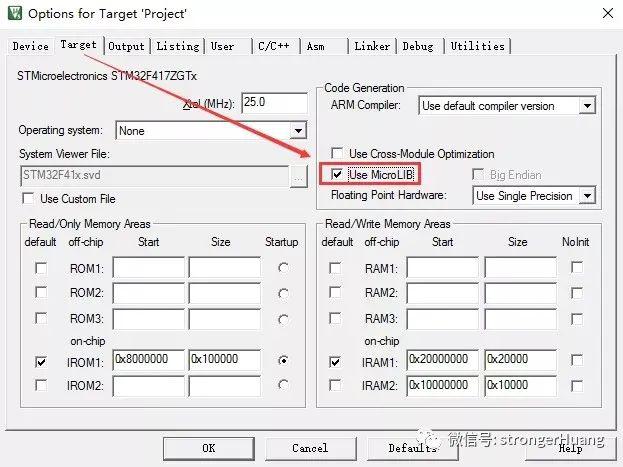Uncheck the Use MicroLIB checkbox
This screenshot has height=467, width=623.
coord(337,174)
